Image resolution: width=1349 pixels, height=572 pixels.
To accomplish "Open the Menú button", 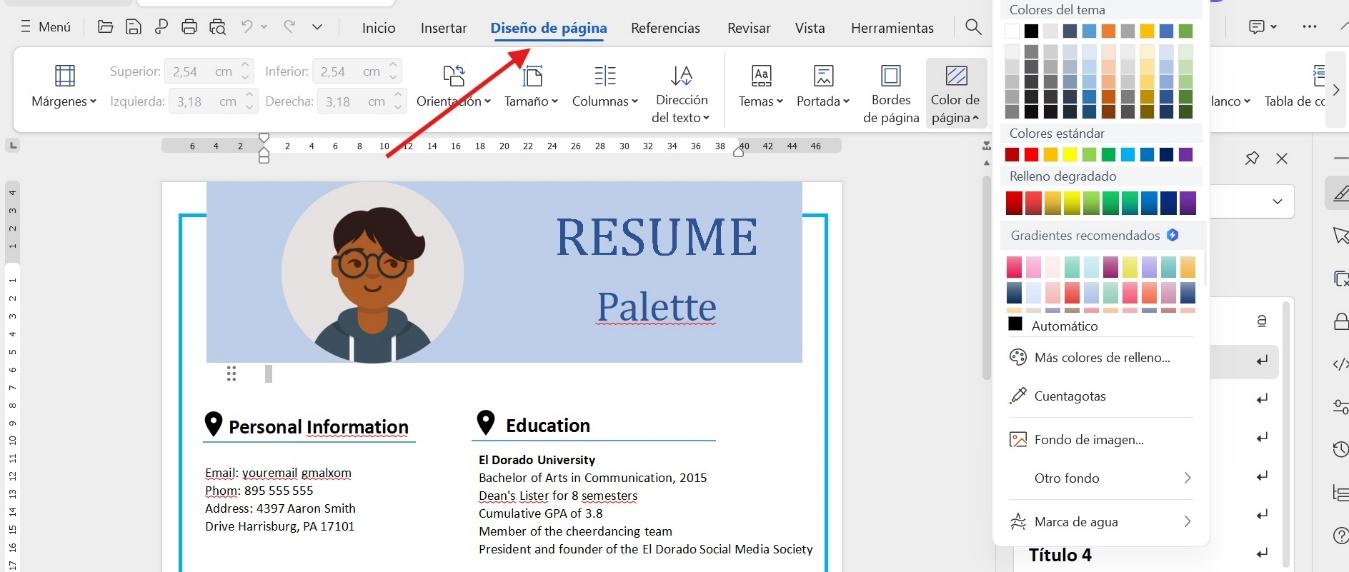I will click(45, 27).
